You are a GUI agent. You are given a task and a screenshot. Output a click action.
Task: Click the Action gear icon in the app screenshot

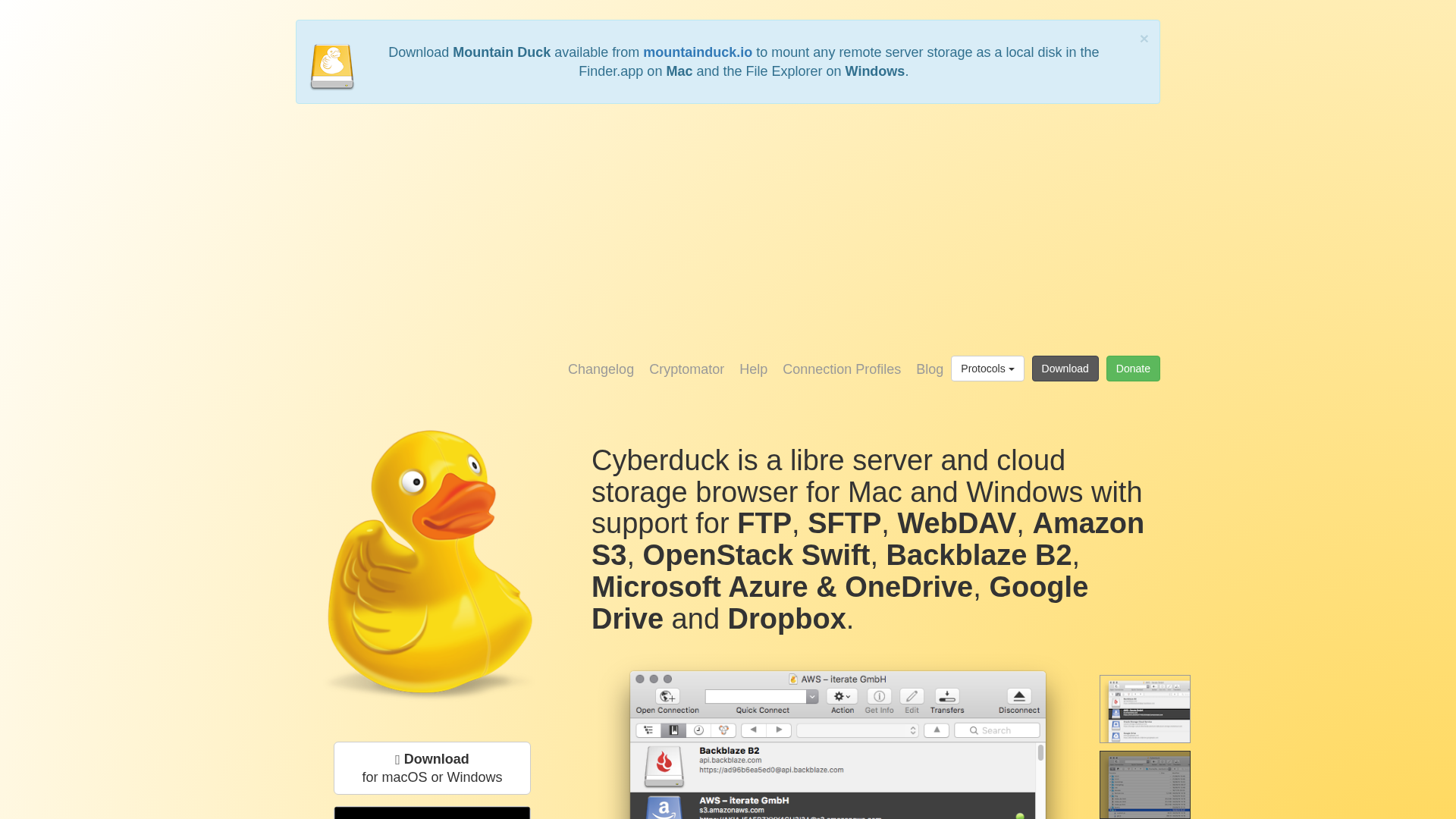click(842, 696)
